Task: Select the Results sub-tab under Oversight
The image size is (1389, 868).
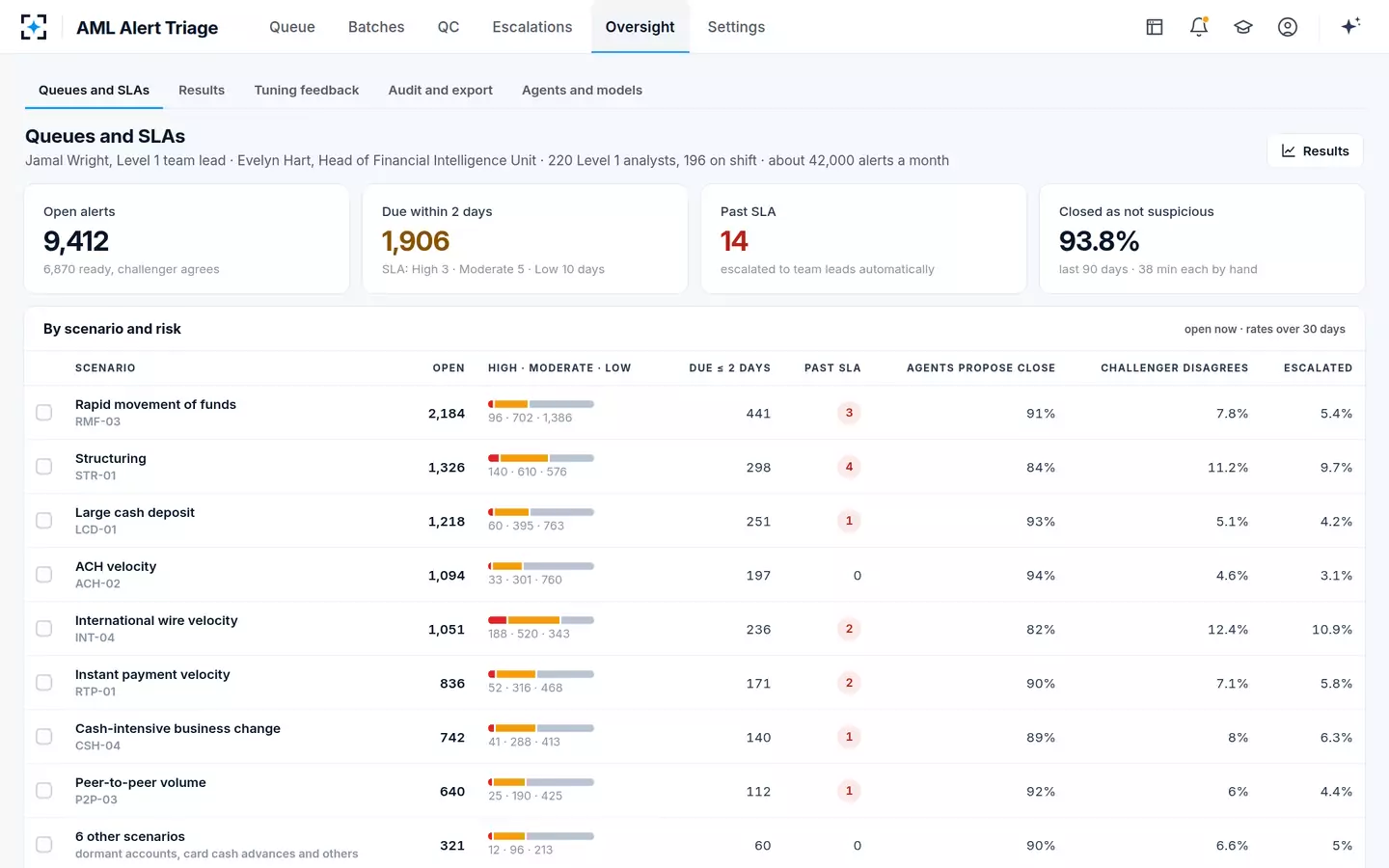Action: (202, 91)
